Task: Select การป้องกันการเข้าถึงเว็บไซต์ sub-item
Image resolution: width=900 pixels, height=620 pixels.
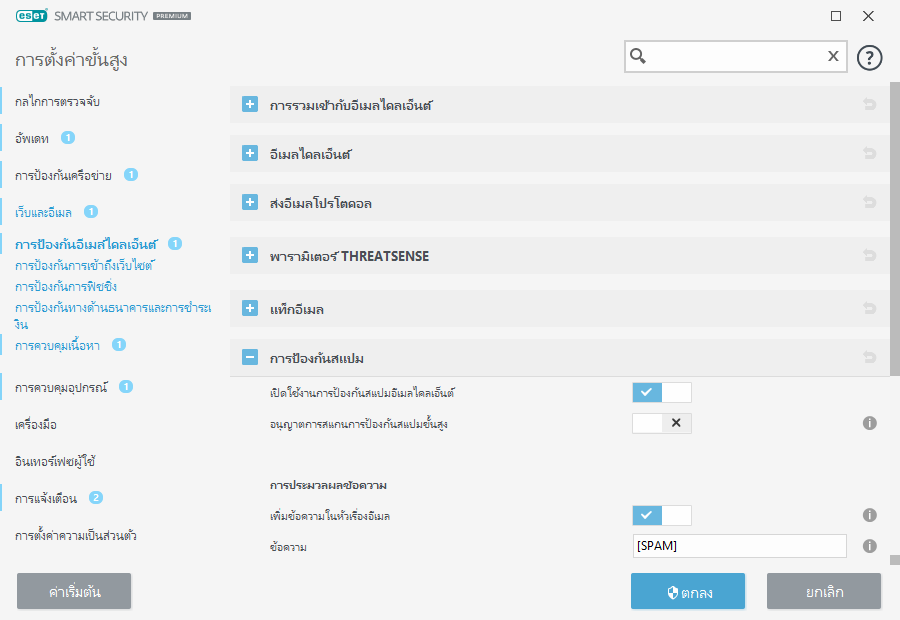Action: 85,265
